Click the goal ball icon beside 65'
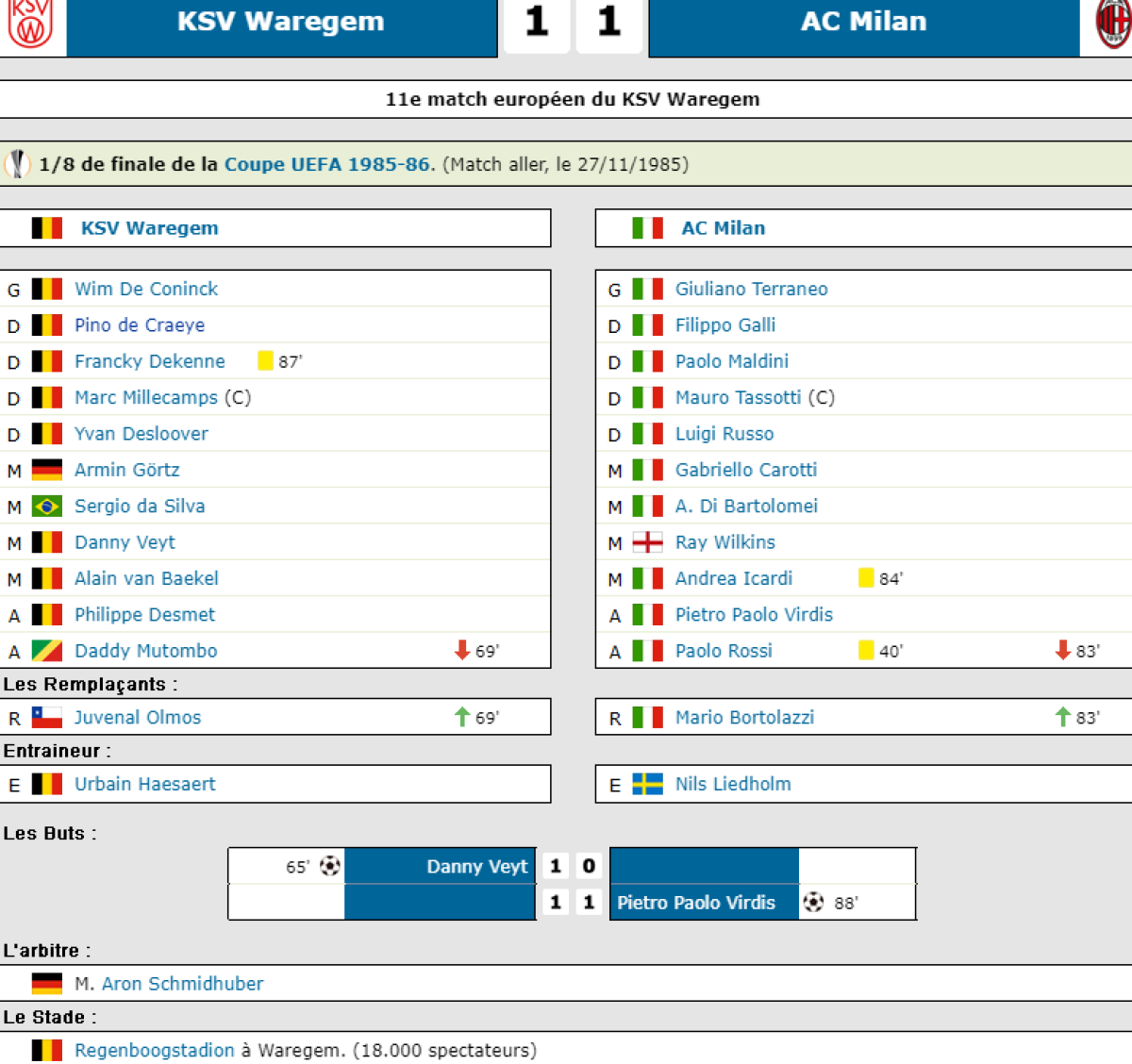1132x1064 pixels. click(329, 866)
